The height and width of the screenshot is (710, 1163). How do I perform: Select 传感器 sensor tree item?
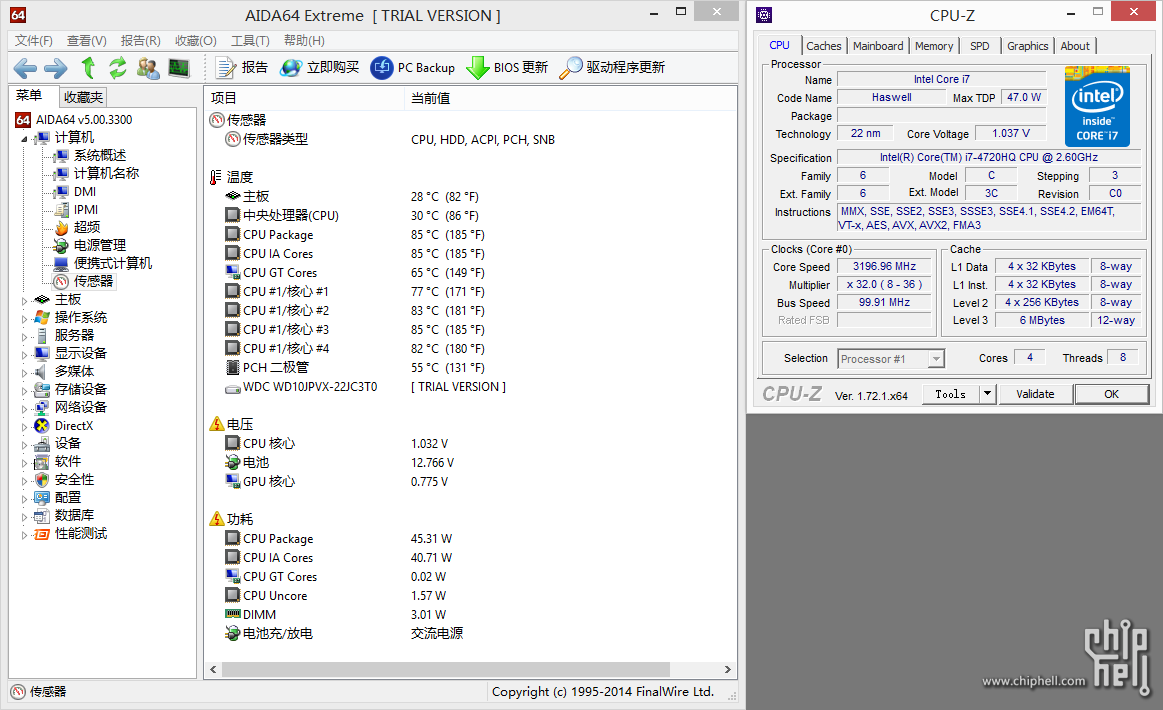93,281
